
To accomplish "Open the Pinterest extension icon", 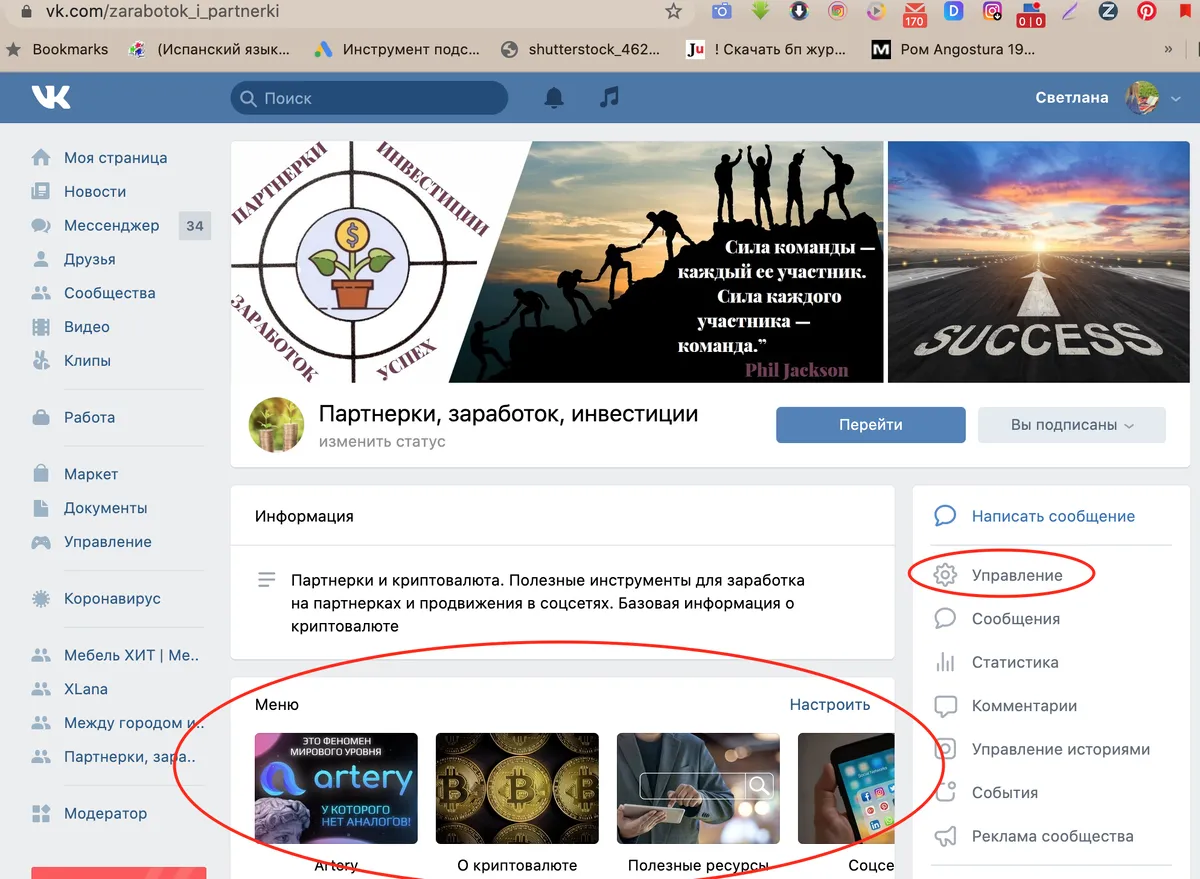I will tap(1146, 12).
